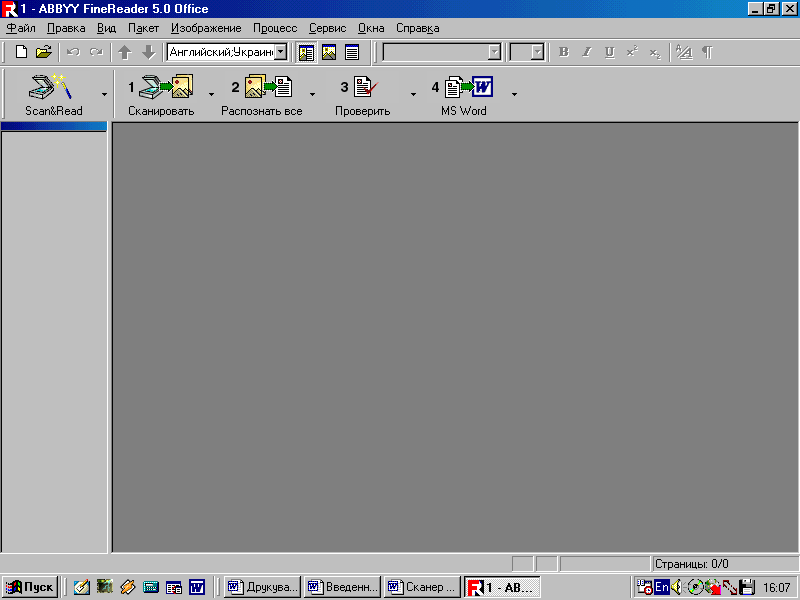Viewport: 800px width, 600px height.
Task: Toggle the Text window view icon
Action: click(x=352, y=53)
